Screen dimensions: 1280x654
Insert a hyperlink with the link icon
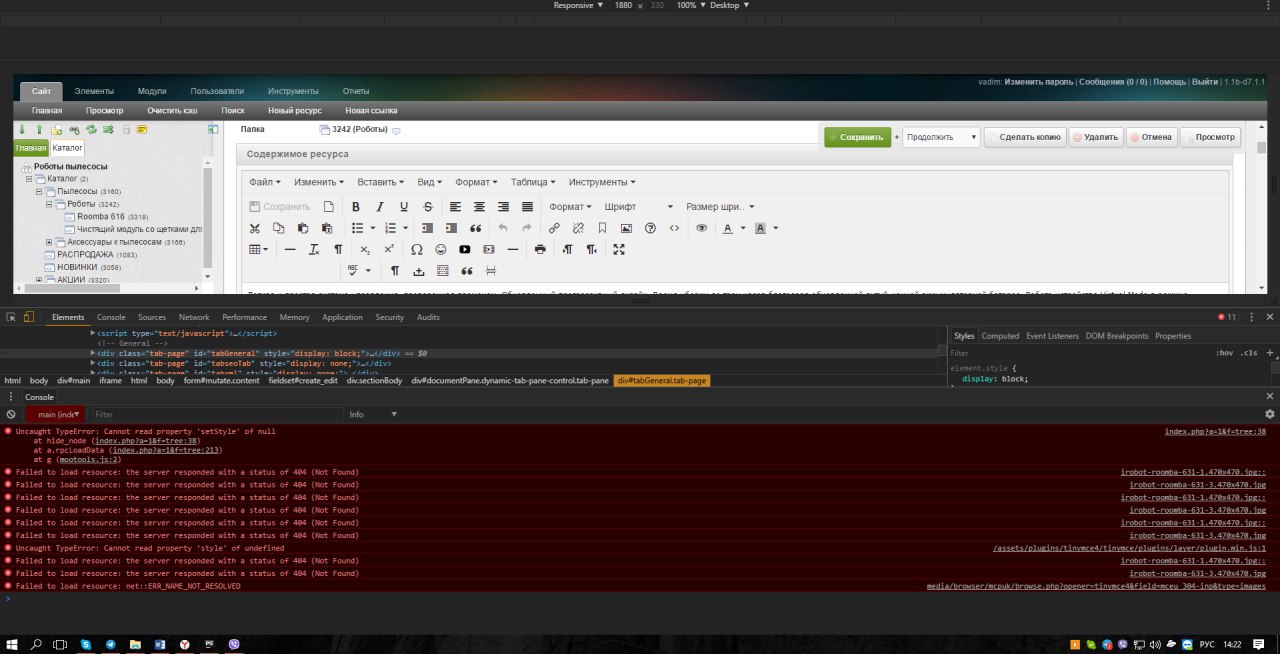[x=554, y=228]
